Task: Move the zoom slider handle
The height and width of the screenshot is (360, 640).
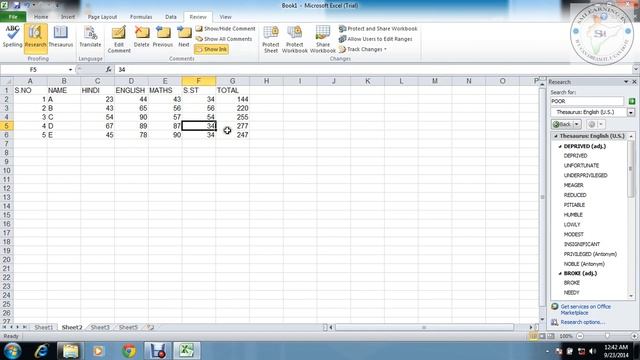Action: 607,336
